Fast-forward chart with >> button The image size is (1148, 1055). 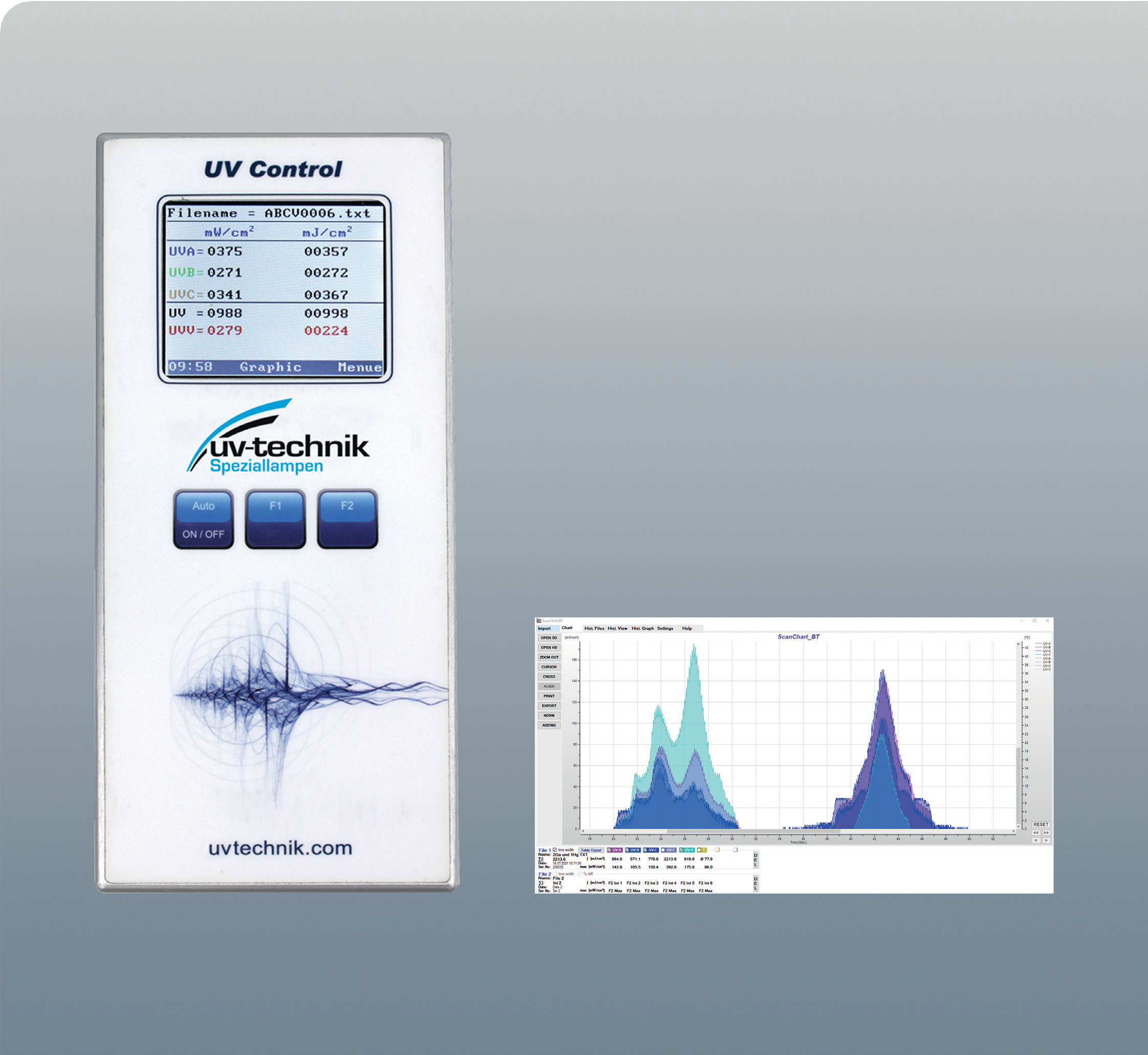pyautogui.click(x=1046, y=832)
